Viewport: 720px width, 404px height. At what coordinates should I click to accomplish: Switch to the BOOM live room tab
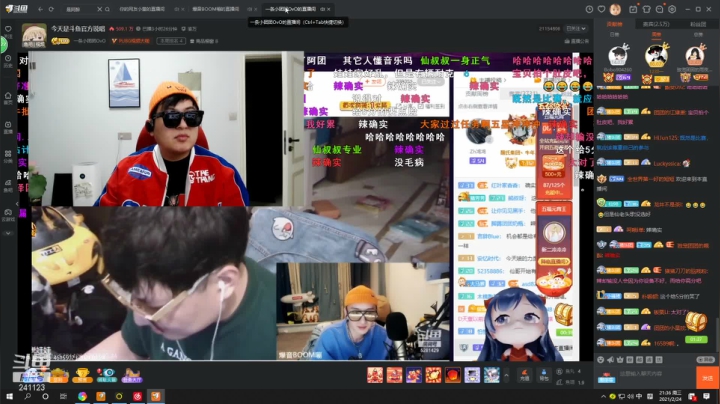tap(218, 9)
